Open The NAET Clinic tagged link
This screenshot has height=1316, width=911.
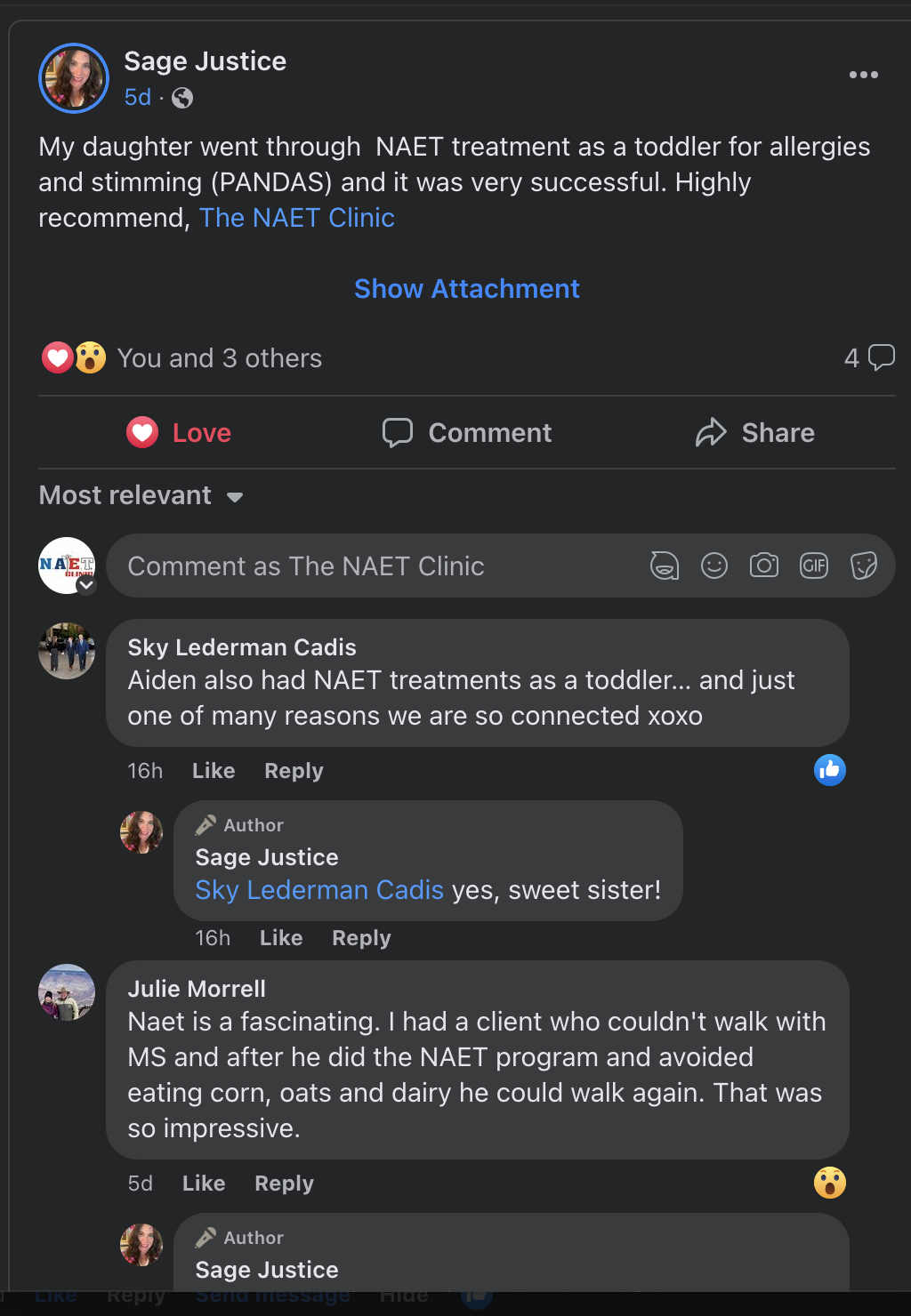(297, 218)
